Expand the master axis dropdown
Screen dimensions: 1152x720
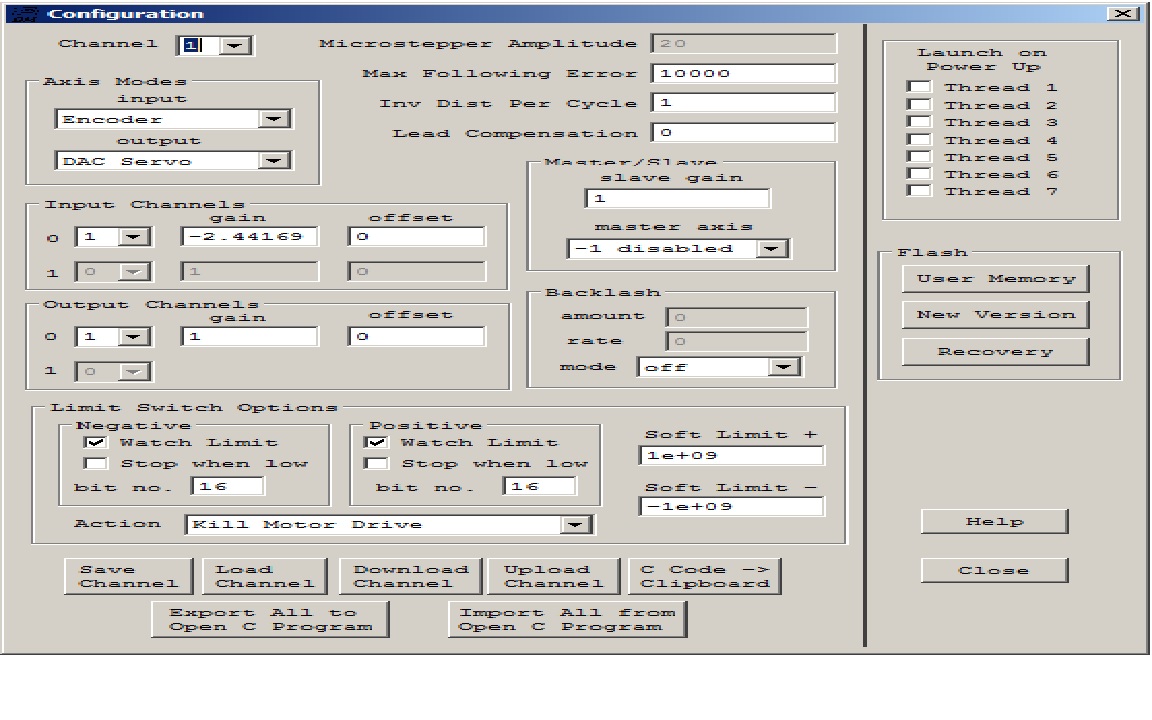[x=771, y=249]
